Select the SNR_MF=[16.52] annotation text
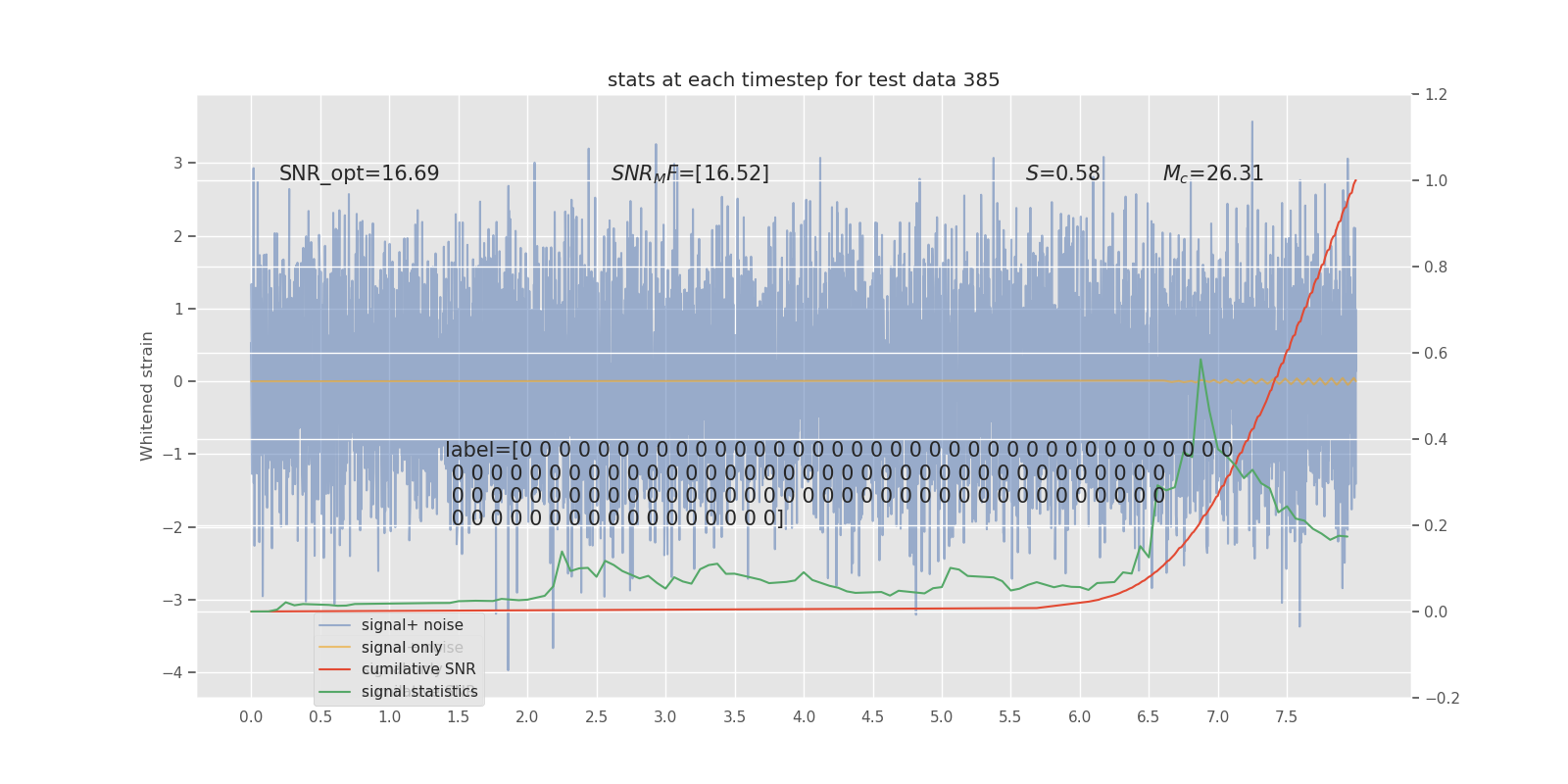 coord(690,173)
